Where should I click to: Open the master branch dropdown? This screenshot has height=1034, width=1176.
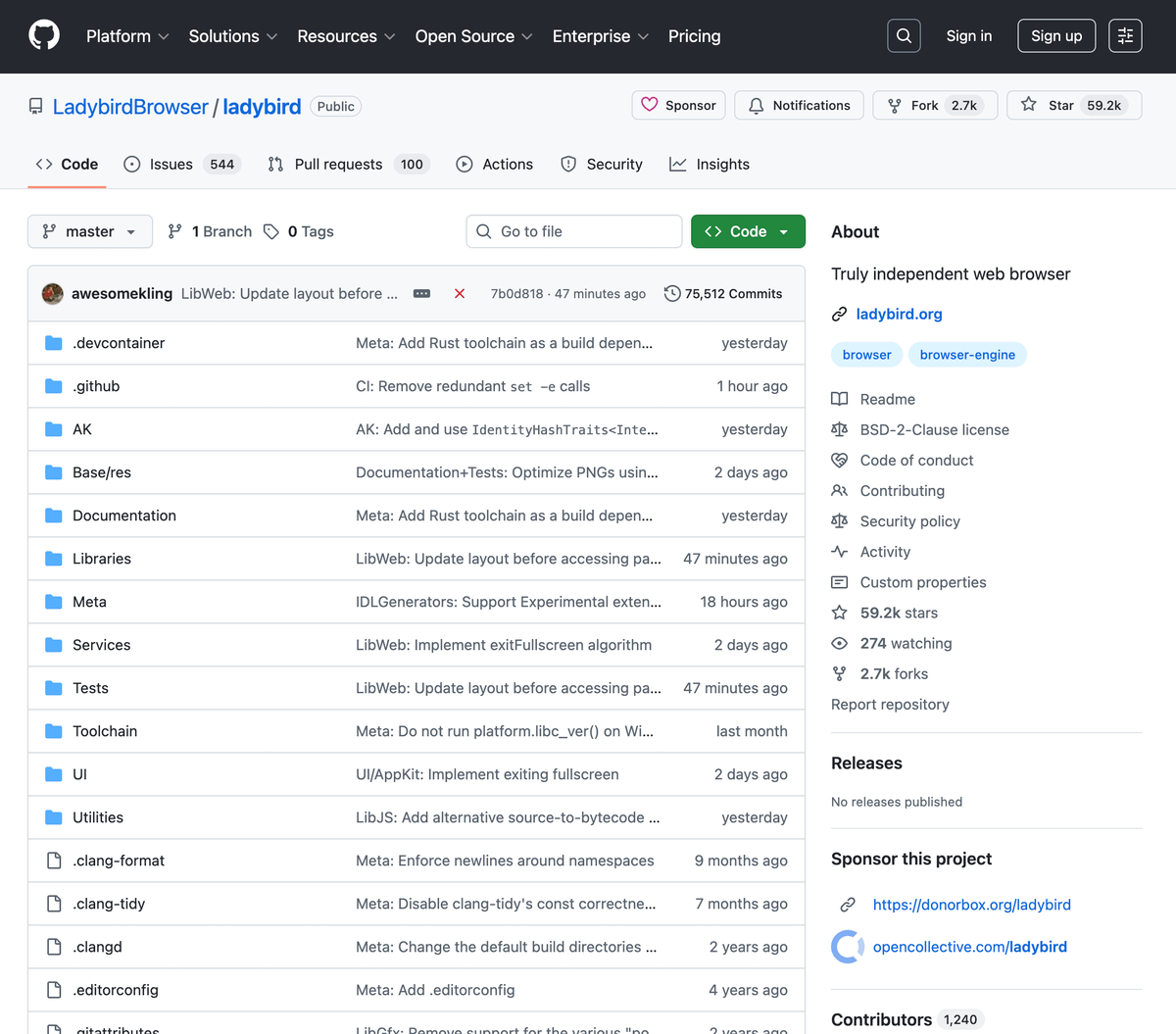(89, 231)
